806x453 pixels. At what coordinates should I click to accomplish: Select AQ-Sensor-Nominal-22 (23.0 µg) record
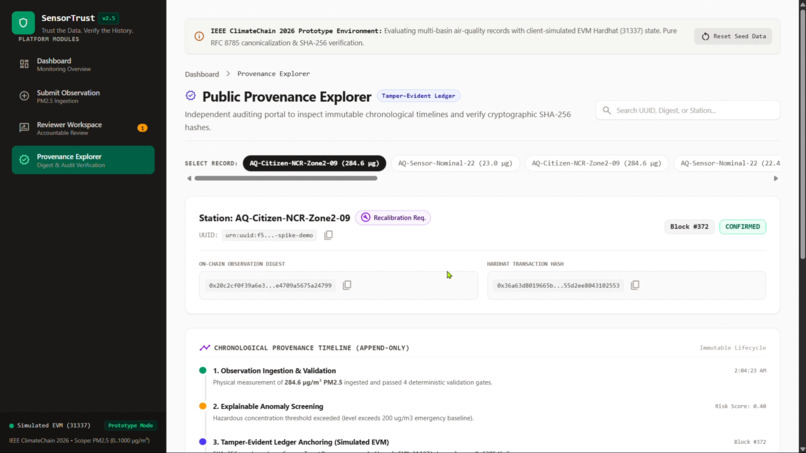coord(455,163)
